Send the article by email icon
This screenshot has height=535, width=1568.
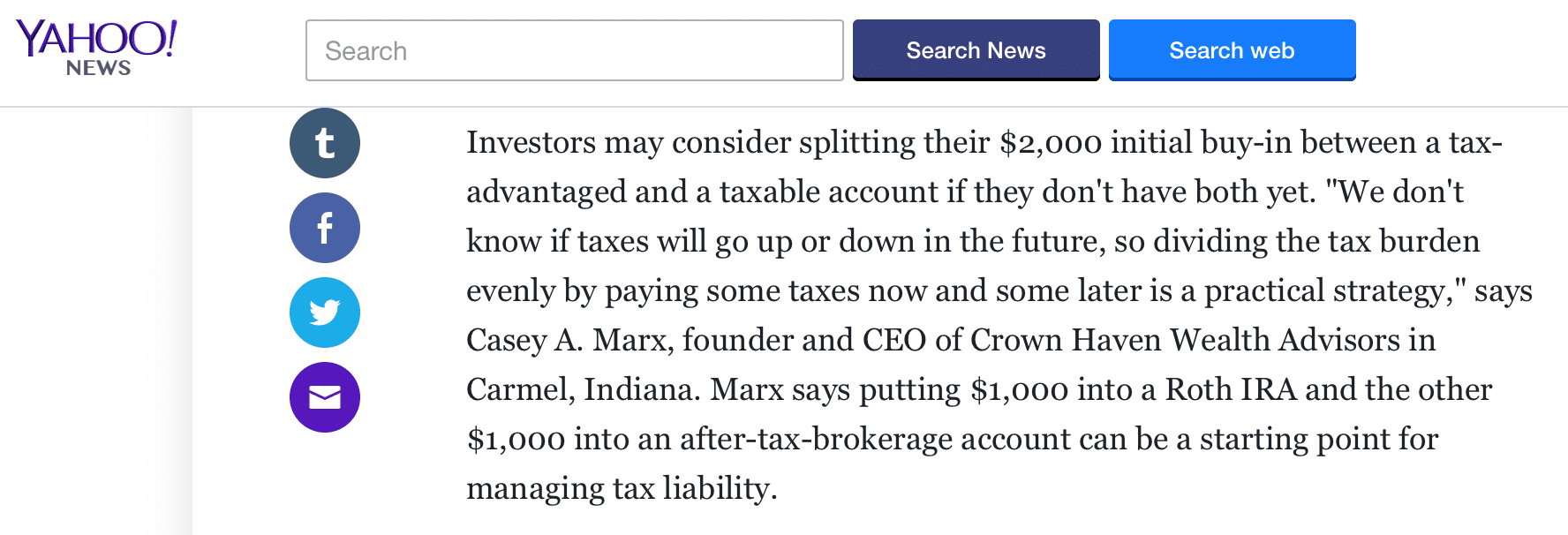coord(325,397)
